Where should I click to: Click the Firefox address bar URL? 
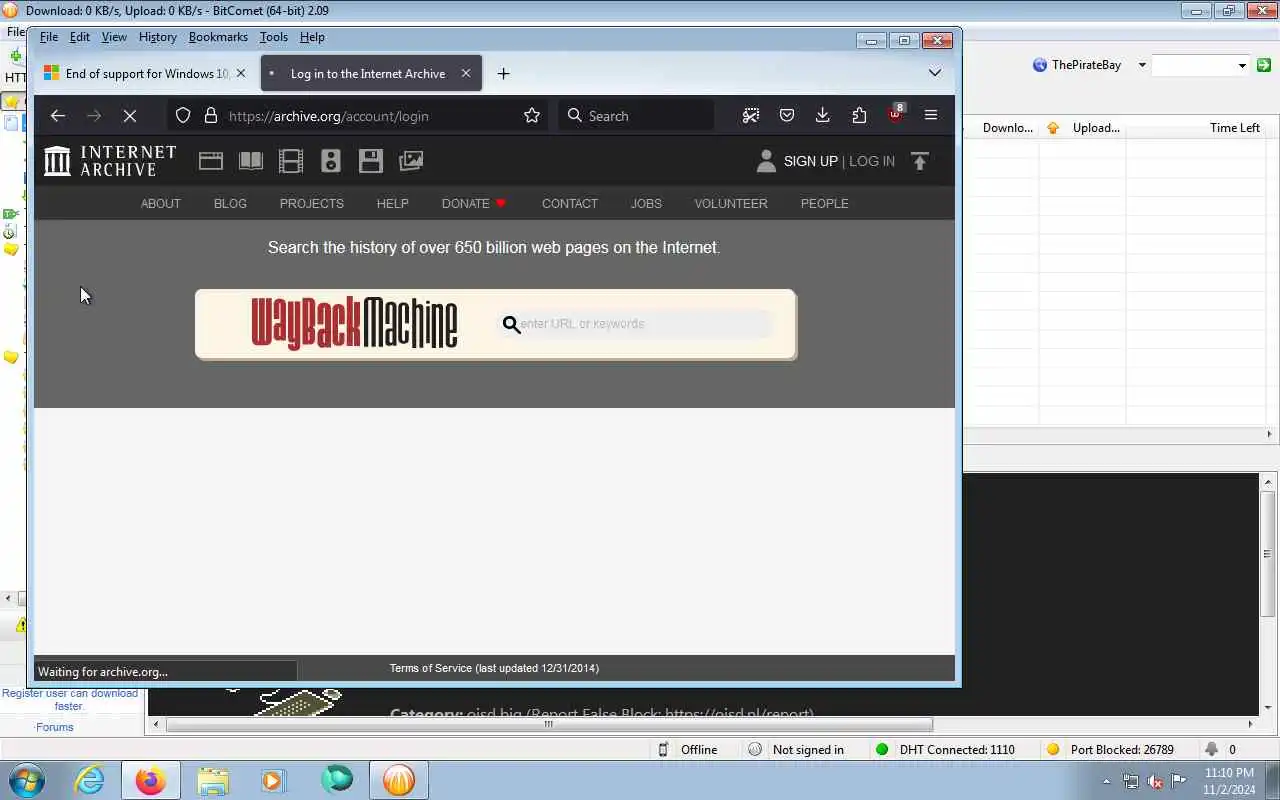[329, 116]
